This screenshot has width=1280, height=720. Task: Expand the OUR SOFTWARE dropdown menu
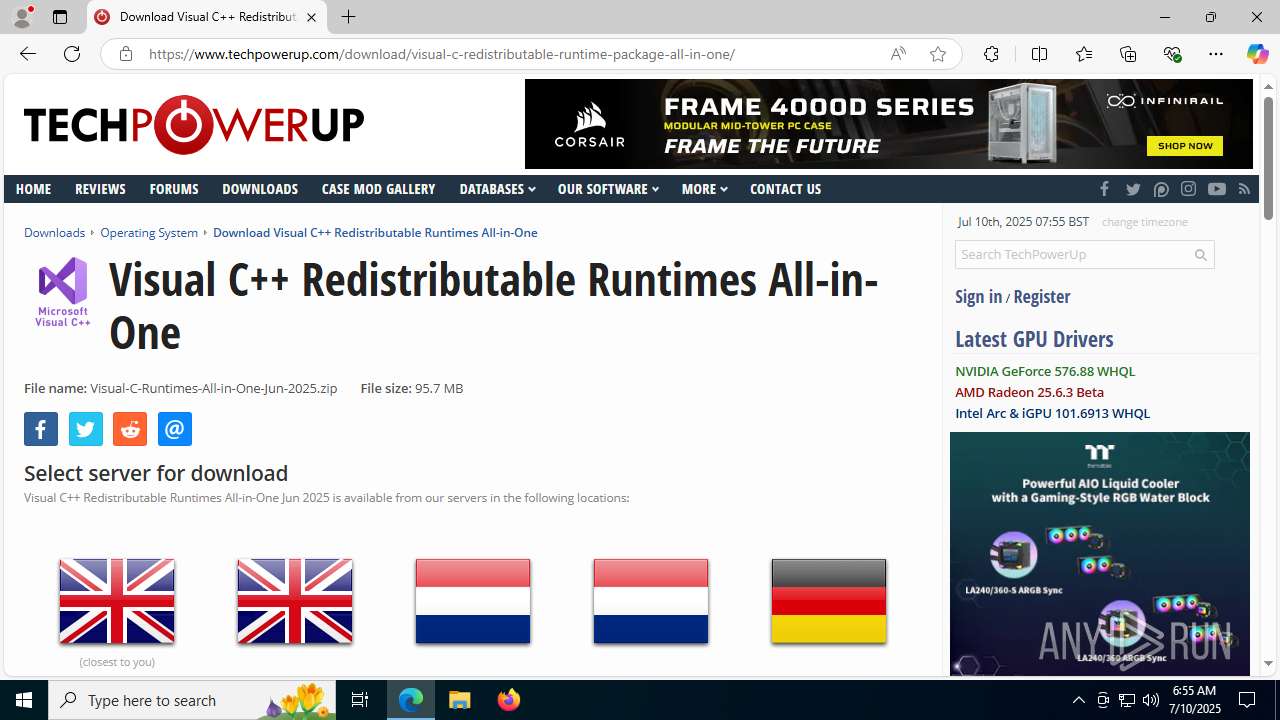[x=608, y=189]
